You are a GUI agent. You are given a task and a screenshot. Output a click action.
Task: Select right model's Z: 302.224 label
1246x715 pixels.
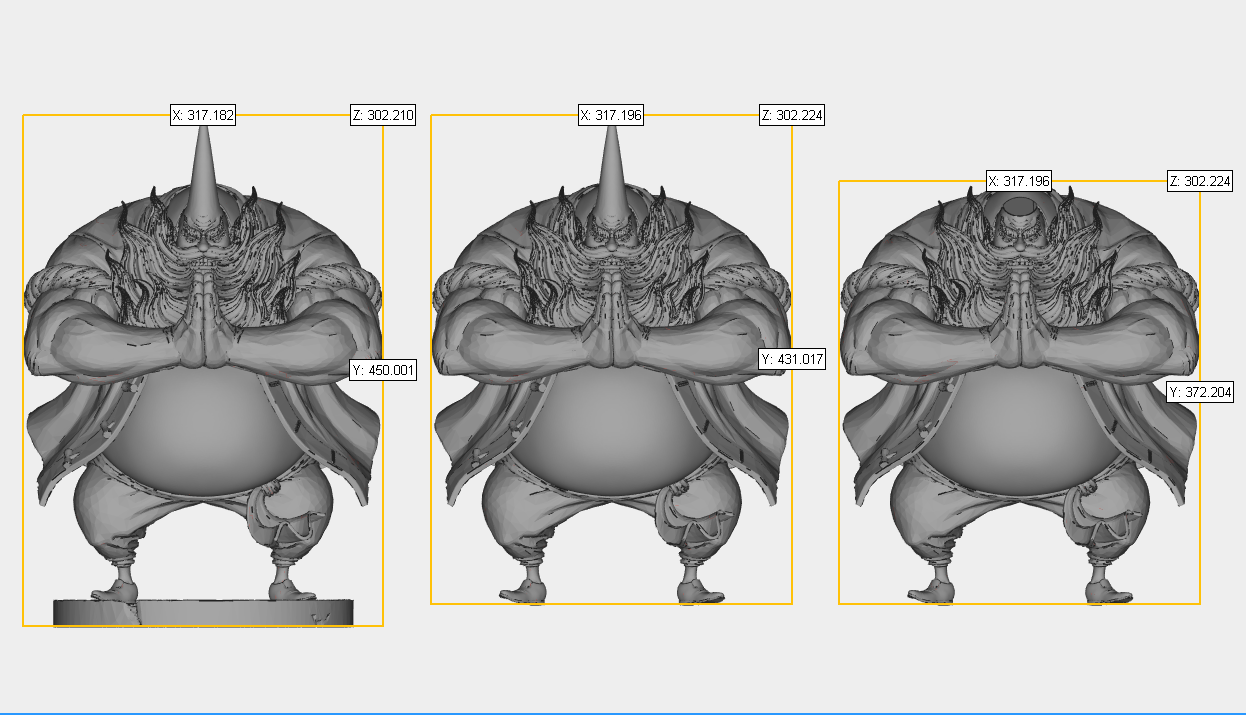click(x=1200, y=181)
